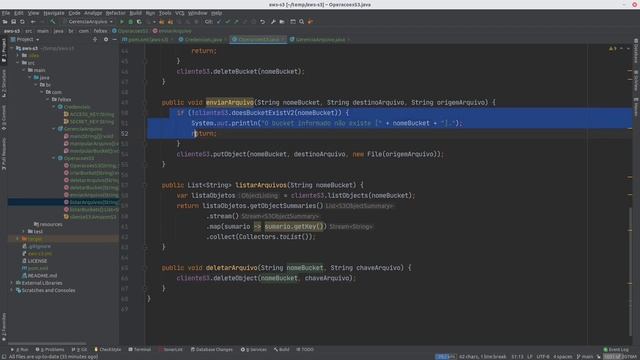Click the green Run icon
Image resolution: width=640 pixels, height=360 pixels.
(x=122, y=22)
